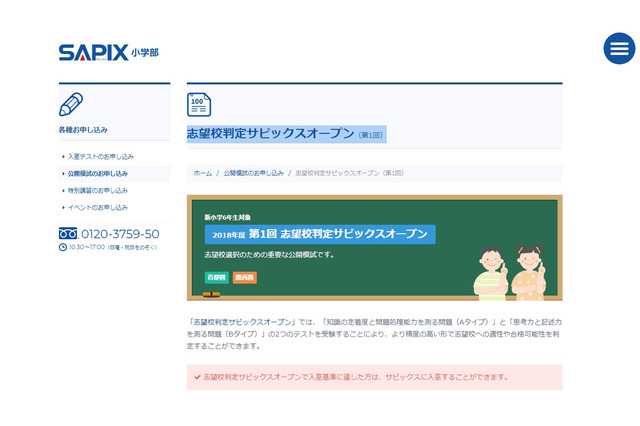Click the 新小学6年生対象 label on the banner
This screenshot has height=426, width=640.
coord(228,217)
